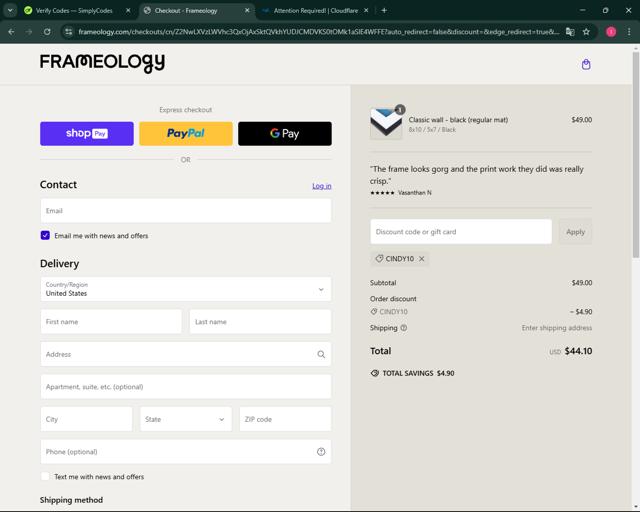
Task: Pay with PayPal button
Action: click(186, 134)
